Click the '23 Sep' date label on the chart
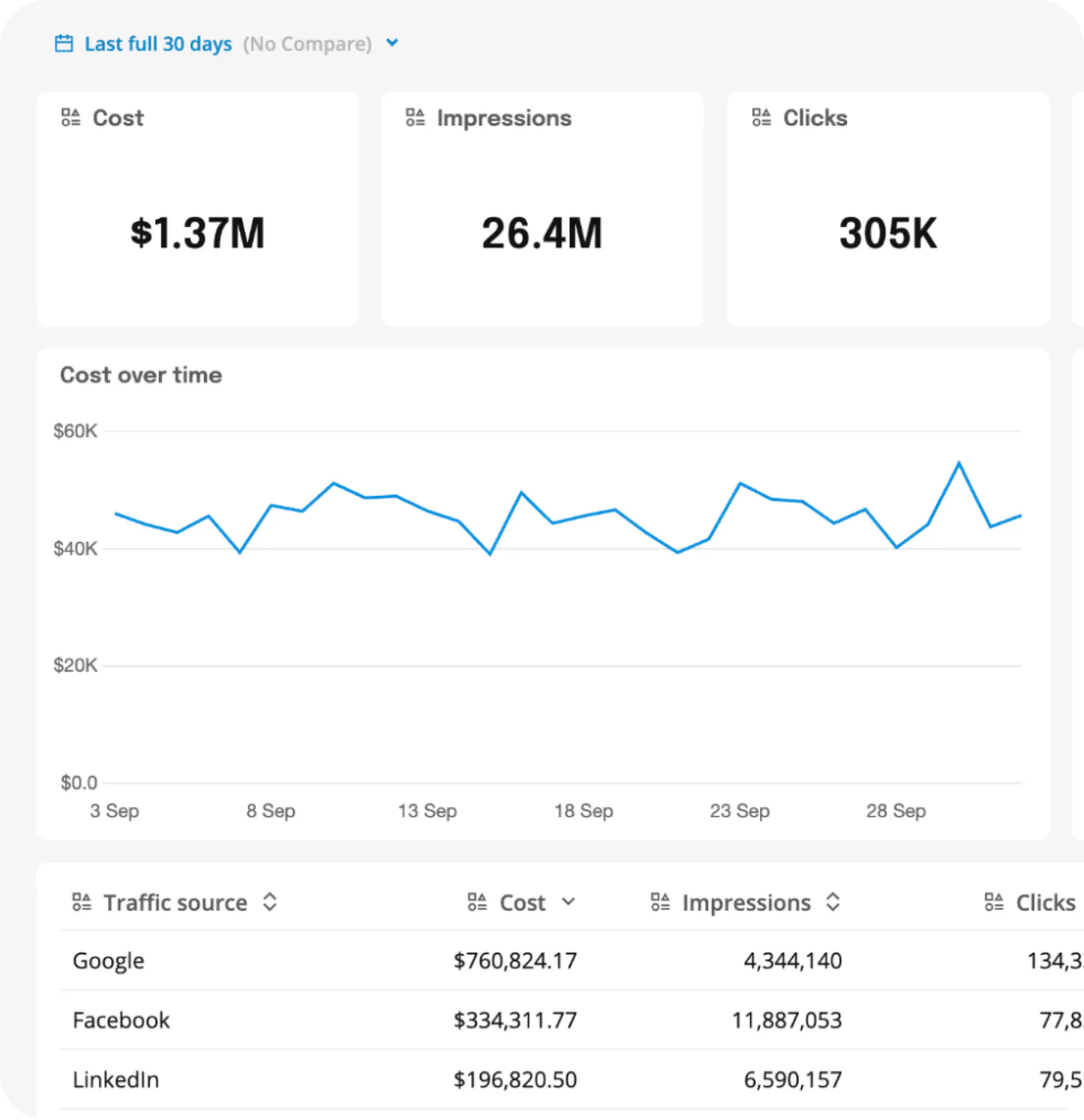The width and height of the screenshot is (1084, 1120). point(740,811)
